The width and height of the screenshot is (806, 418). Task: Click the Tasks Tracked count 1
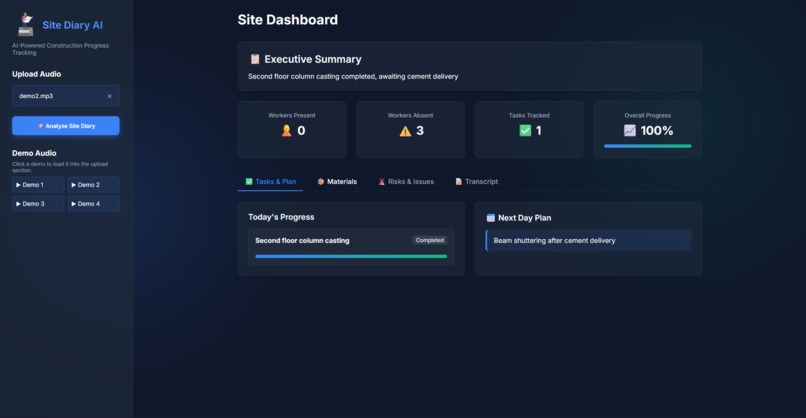tap(539, 131)
